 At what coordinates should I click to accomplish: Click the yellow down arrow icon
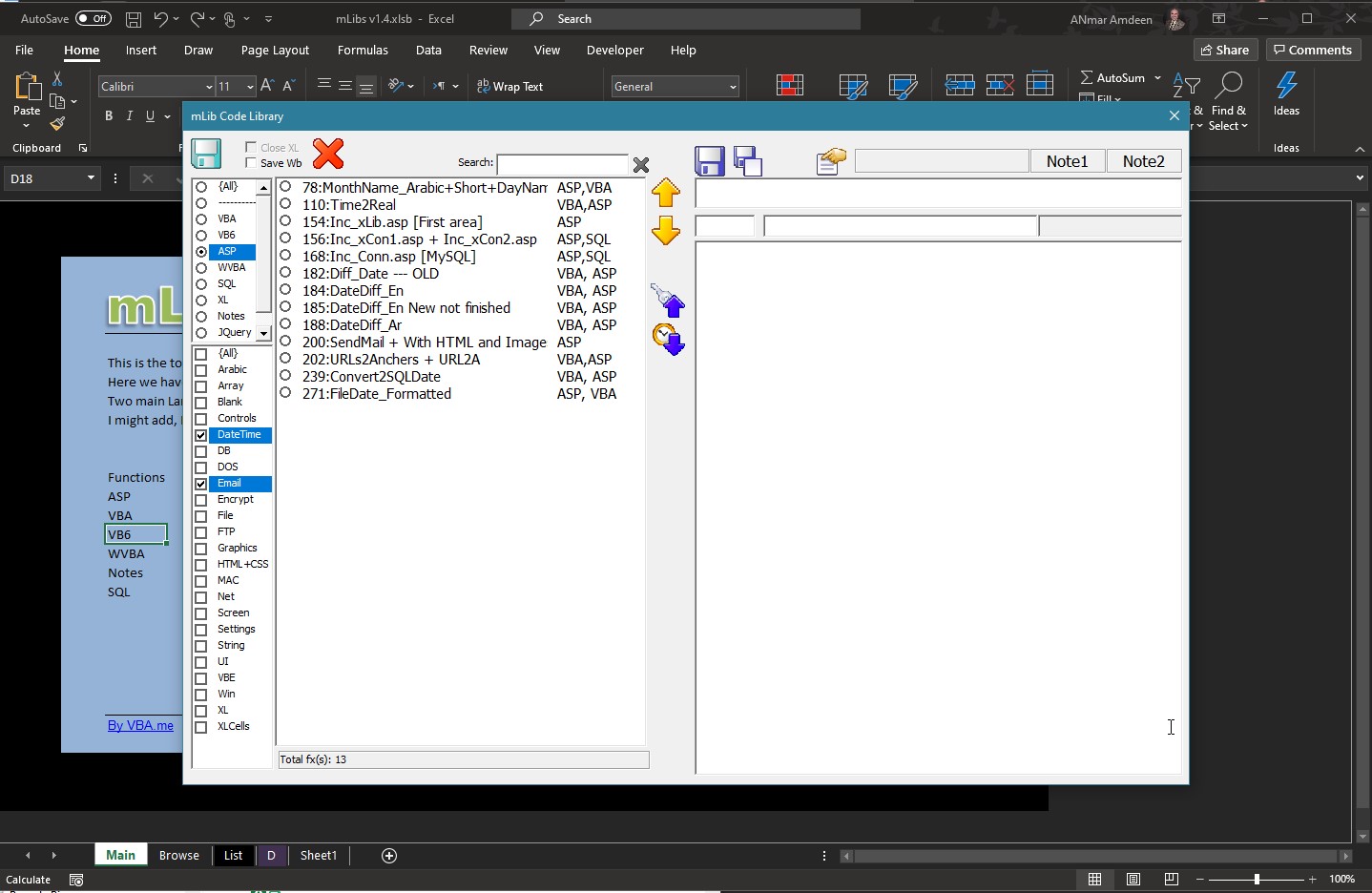click(x=666, y=231)
